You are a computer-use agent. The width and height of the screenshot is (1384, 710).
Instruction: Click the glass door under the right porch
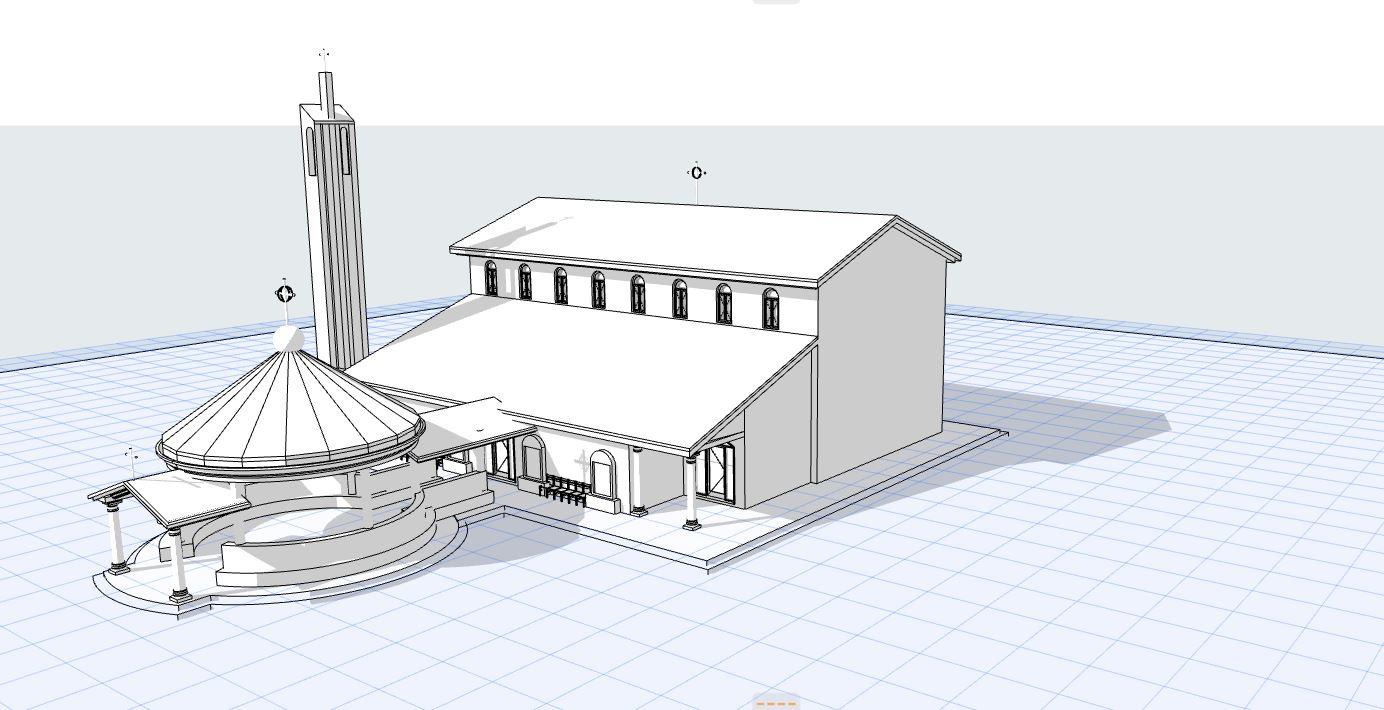(720, 471)
